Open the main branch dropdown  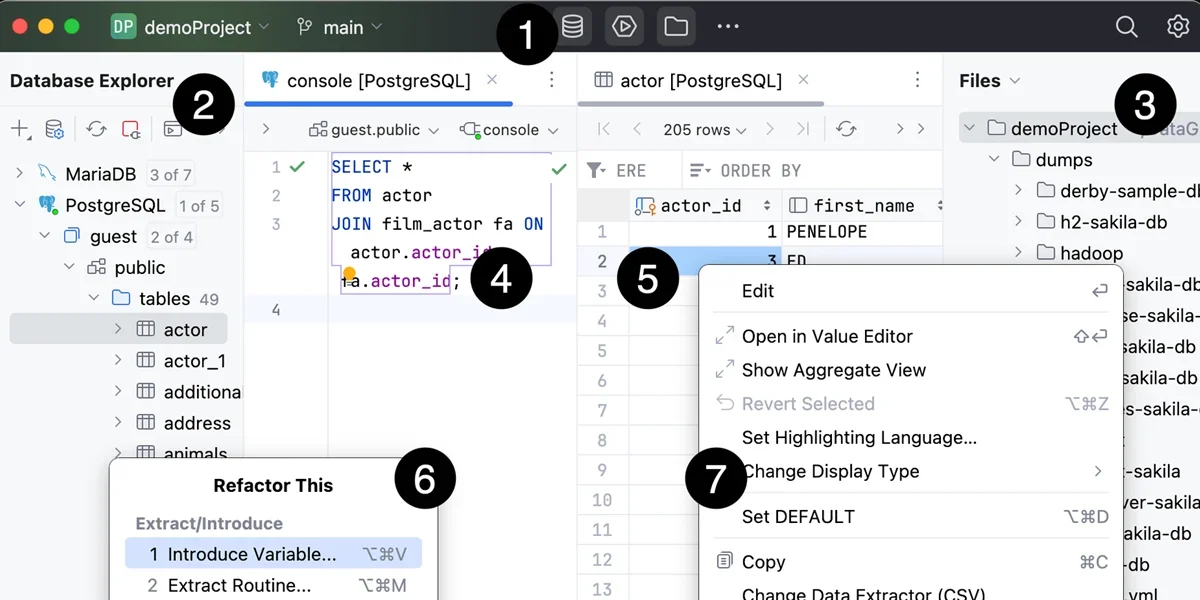coord(340,27)
